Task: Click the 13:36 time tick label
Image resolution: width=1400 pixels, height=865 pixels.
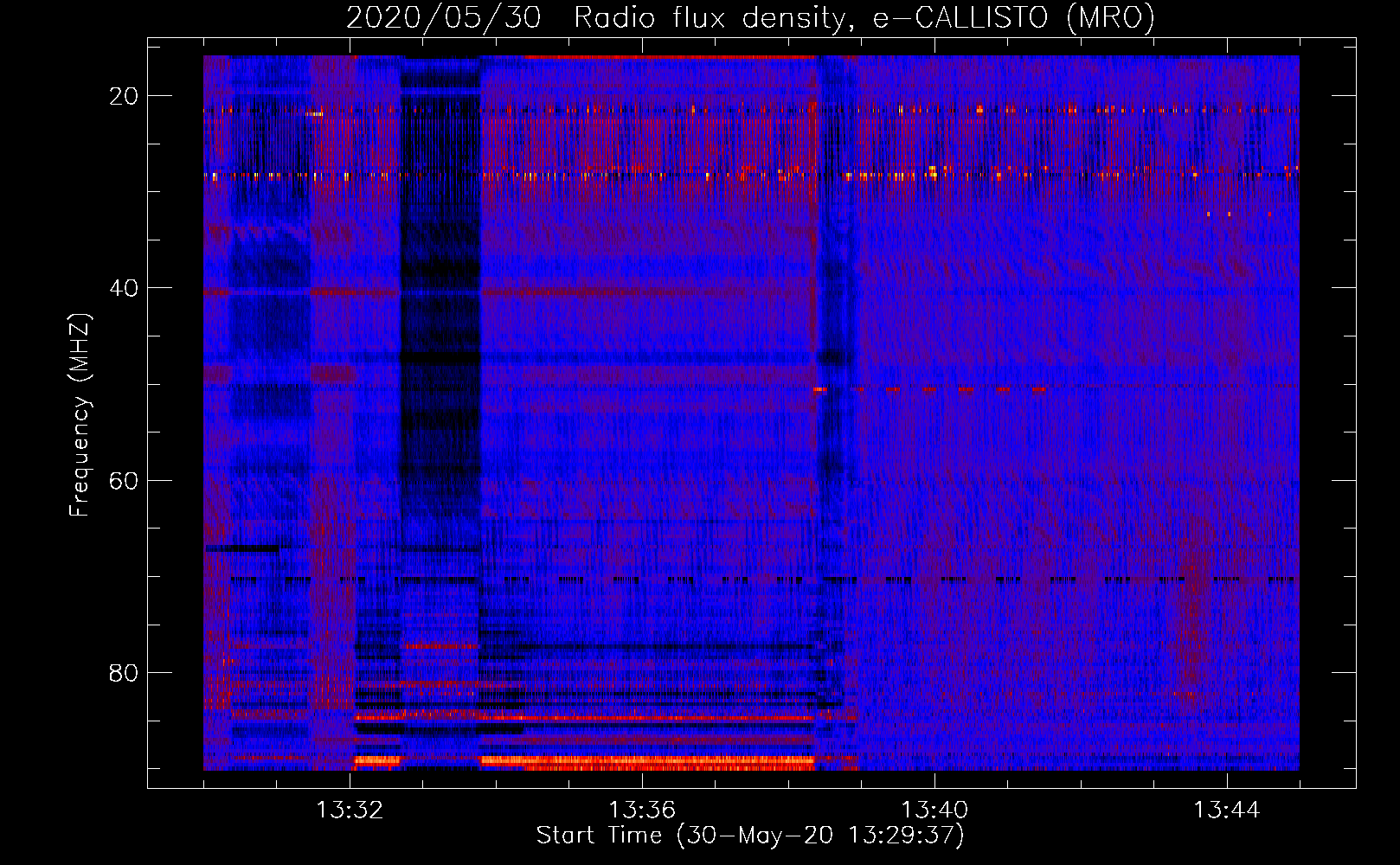Action: coord(642,811)
